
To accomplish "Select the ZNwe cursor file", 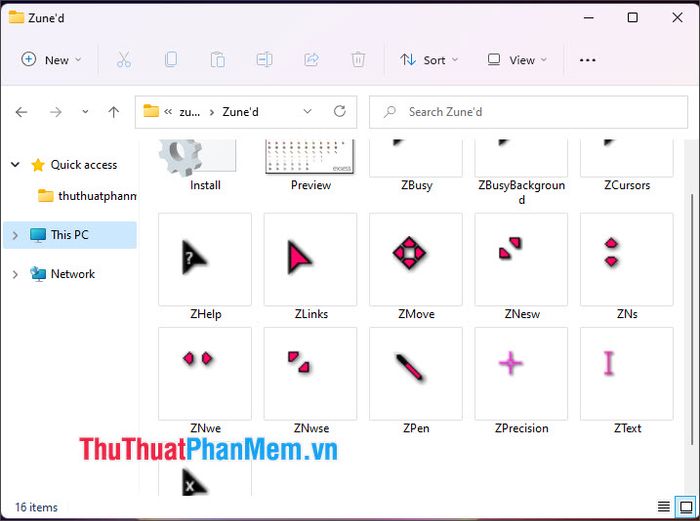I will [205, 381].
